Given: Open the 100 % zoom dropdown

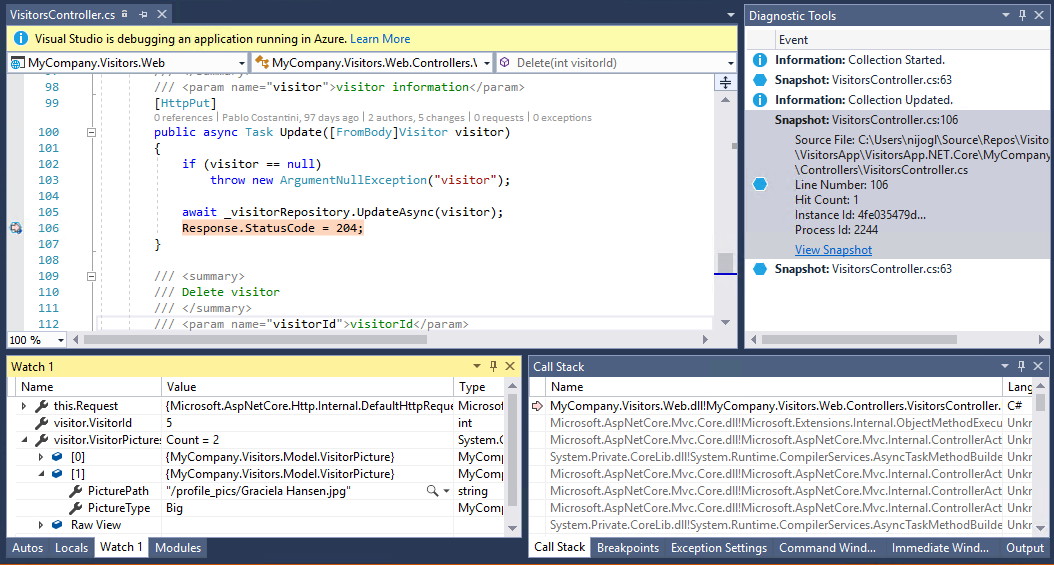Looking at the screenshot, I should pos(60,340).
